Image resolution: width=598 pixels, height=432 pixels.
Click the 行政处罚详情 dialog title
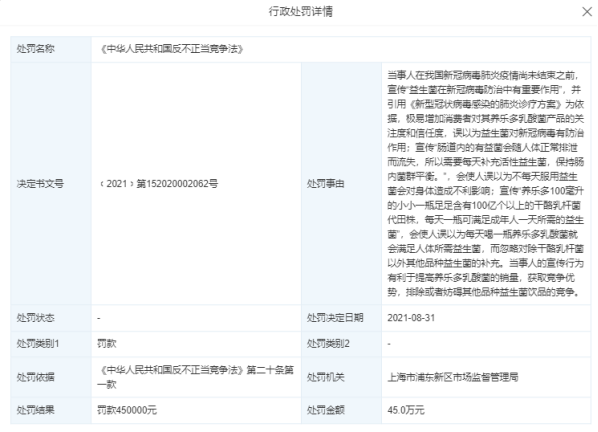pyautogui.click(x=301, y=11)
